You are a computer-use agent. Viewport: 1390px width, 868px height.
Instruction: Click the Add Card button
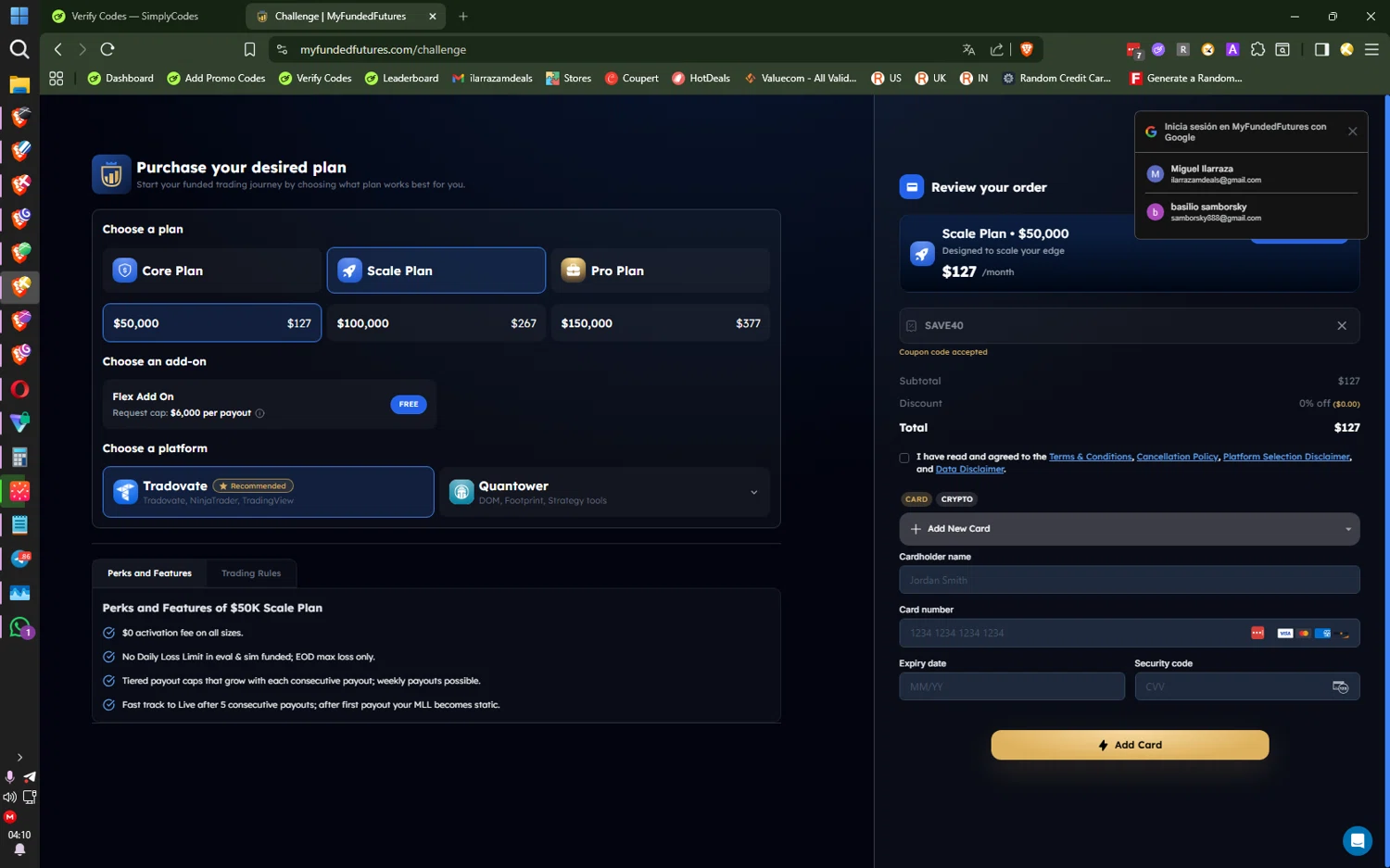click(1130, 745)
